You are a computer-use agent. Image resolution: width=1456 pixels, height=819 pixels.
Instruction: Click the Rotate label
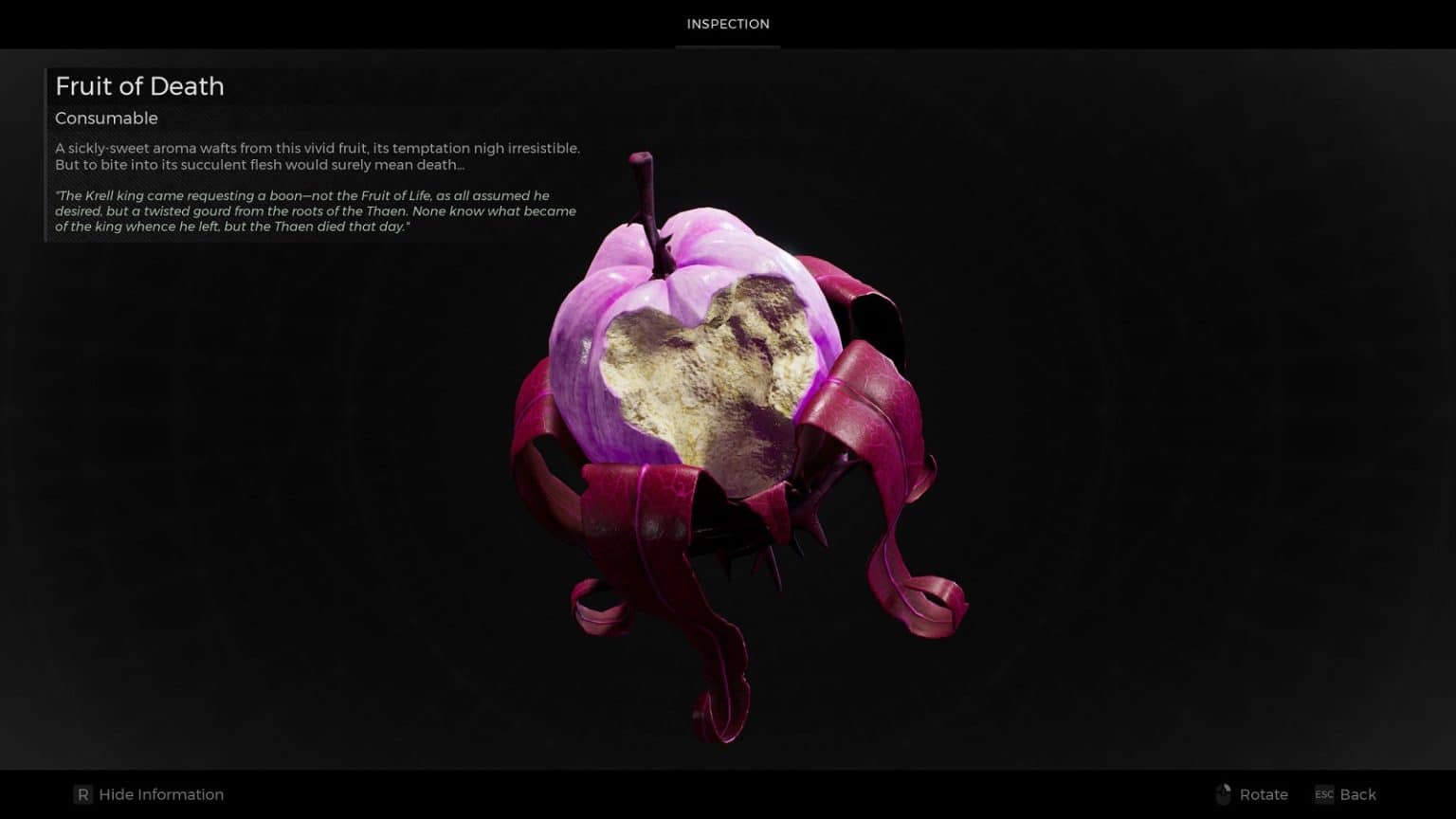click(x=1264, y=794)
